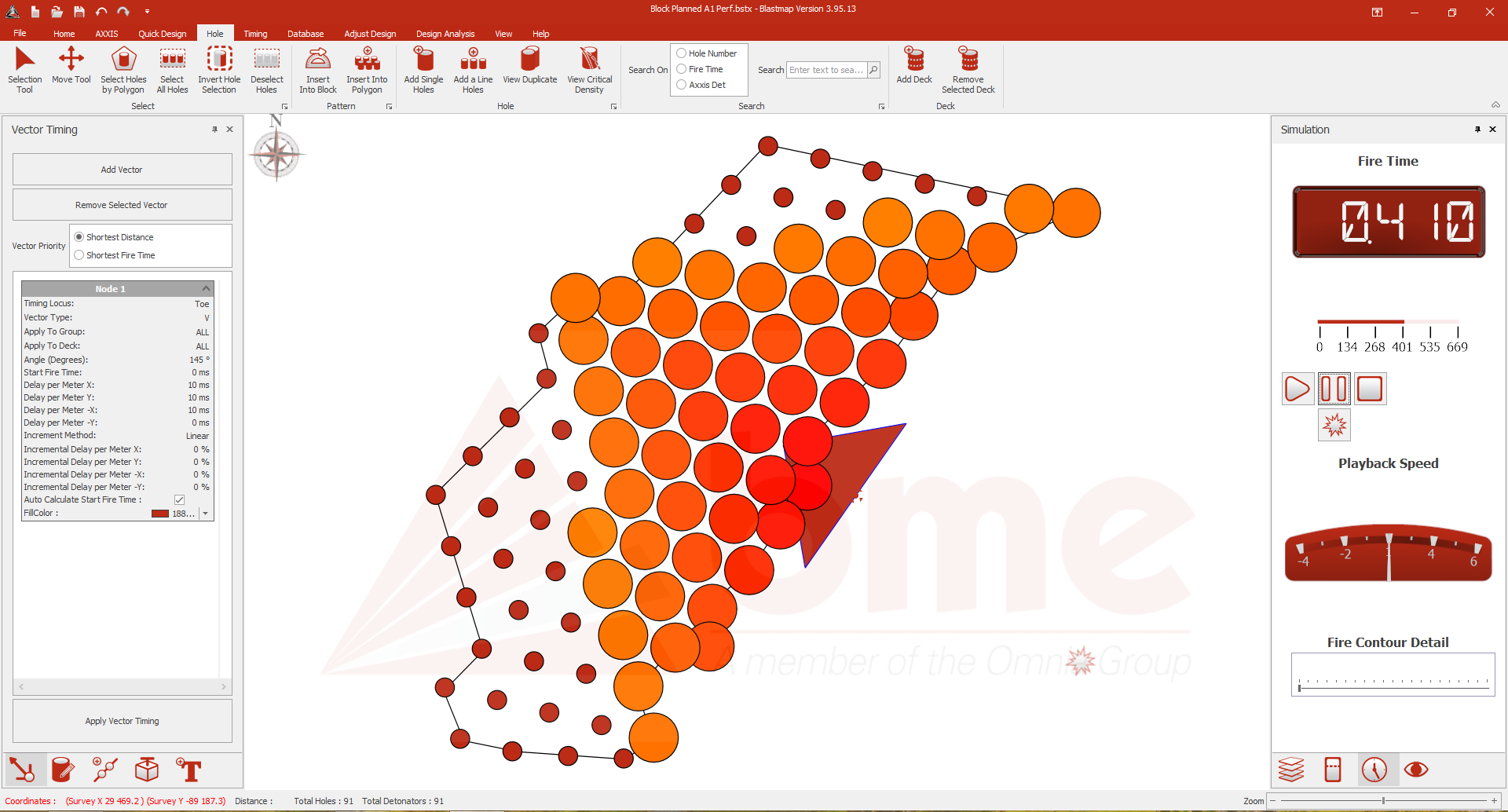This screenshot has height=812, width=1508.
Task: Select Axxis Det search option
Action: click(x=681, y=85)
